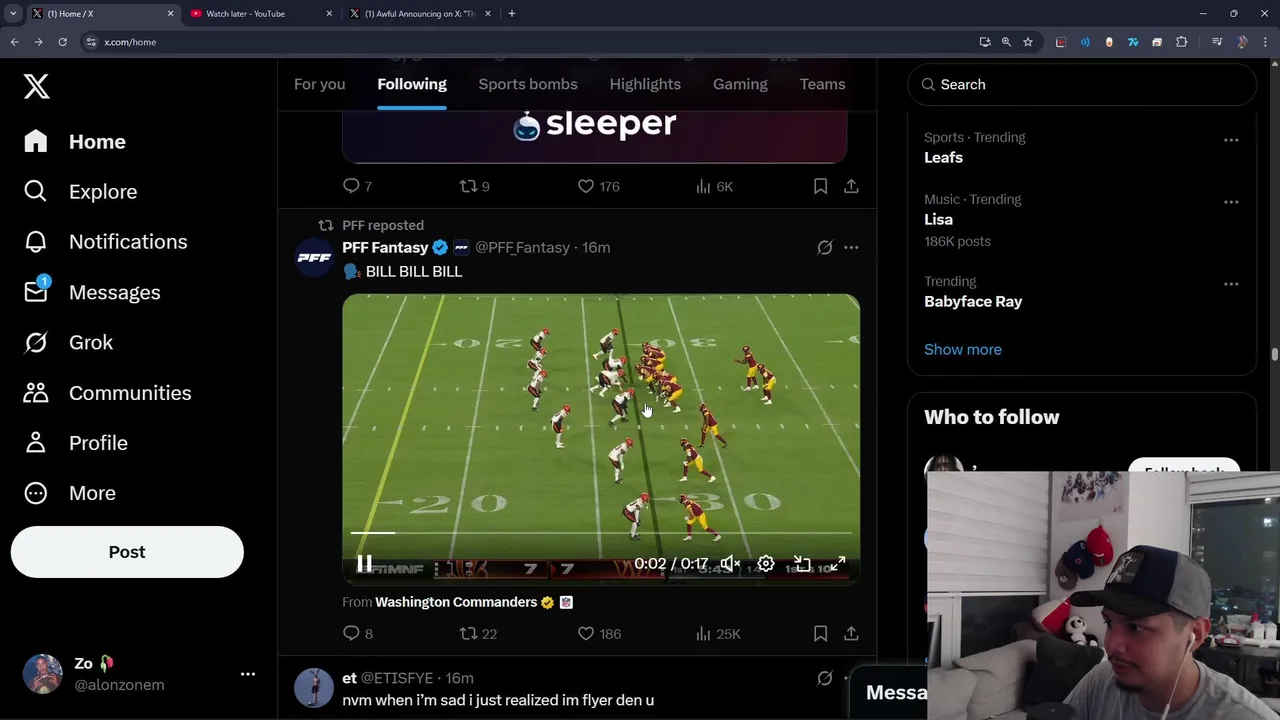This screenshot has height=720, width=1280.
Task: Open the Lisa trending topic
Action: (x=938, y=220)
